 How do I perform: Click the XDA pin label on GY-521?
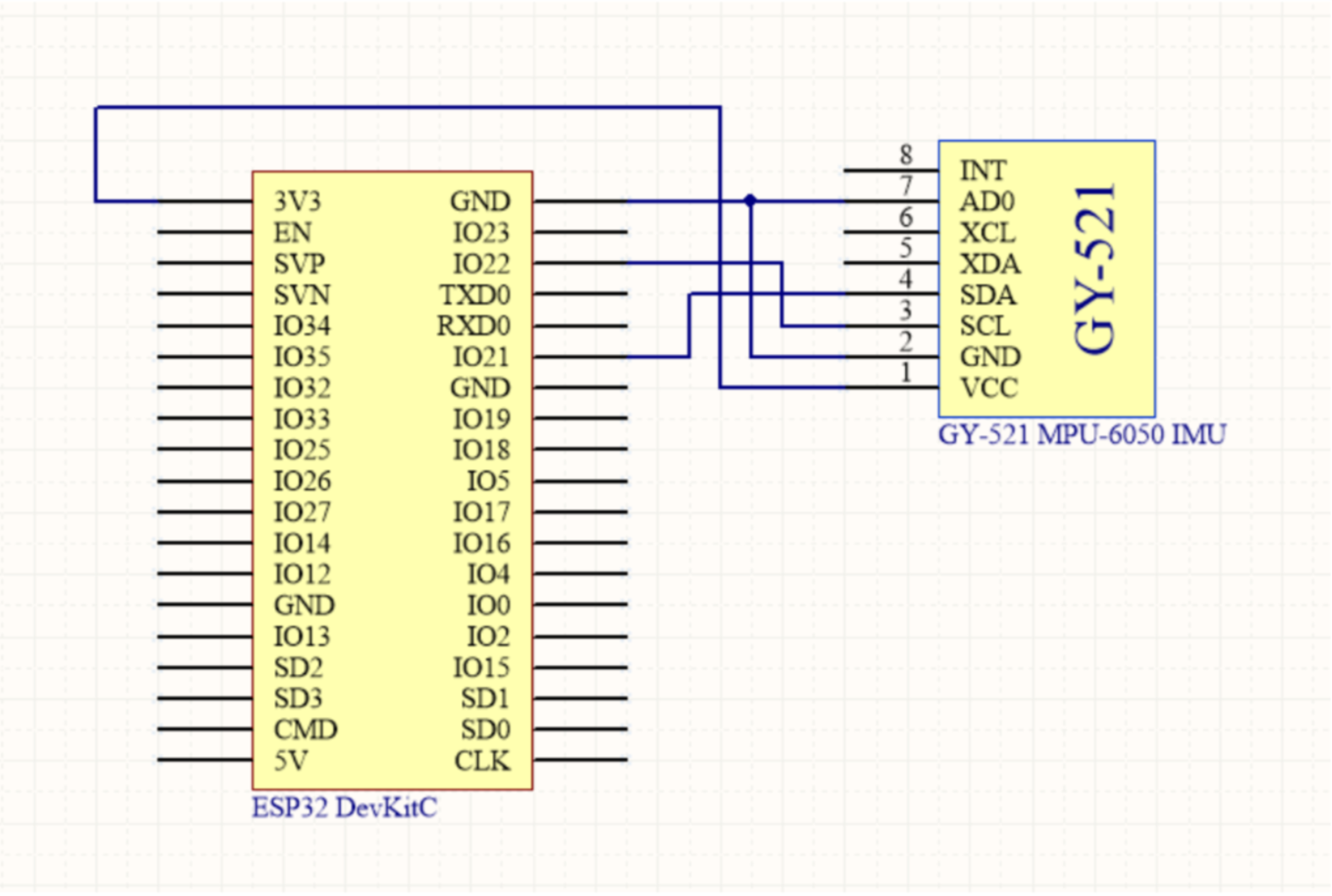pyautogui.click(x=989, y=264)
